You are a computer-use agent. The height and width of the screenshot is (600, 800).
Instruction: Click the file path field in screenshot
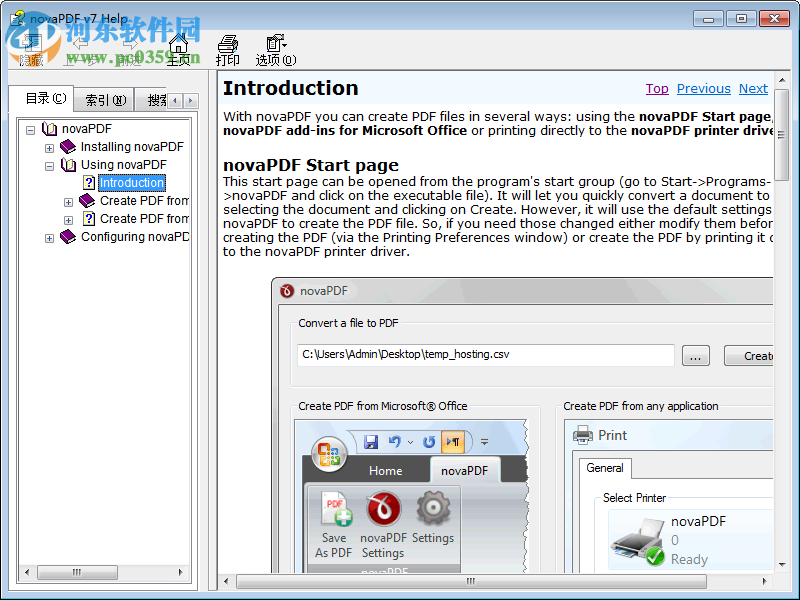click(x=486, y=355)
